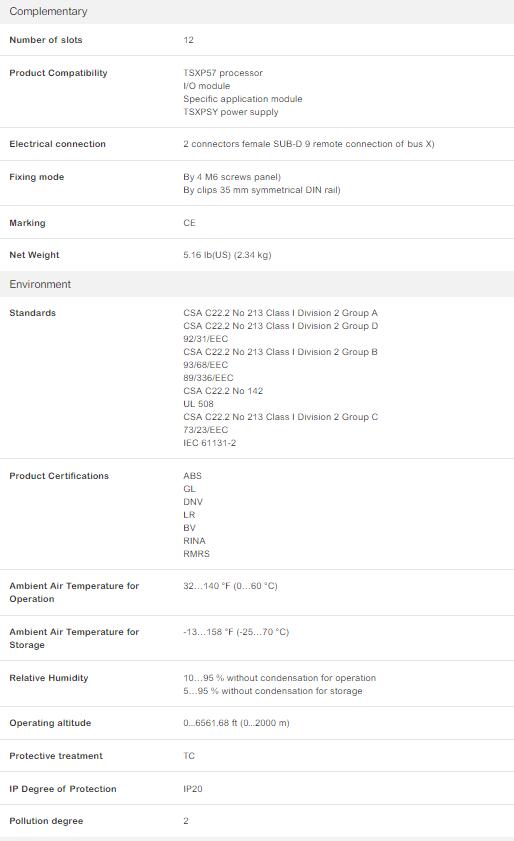Click the Fixing mode label
Image resolution: width=514 pixels, height=841 pixels.
point(36,177)
